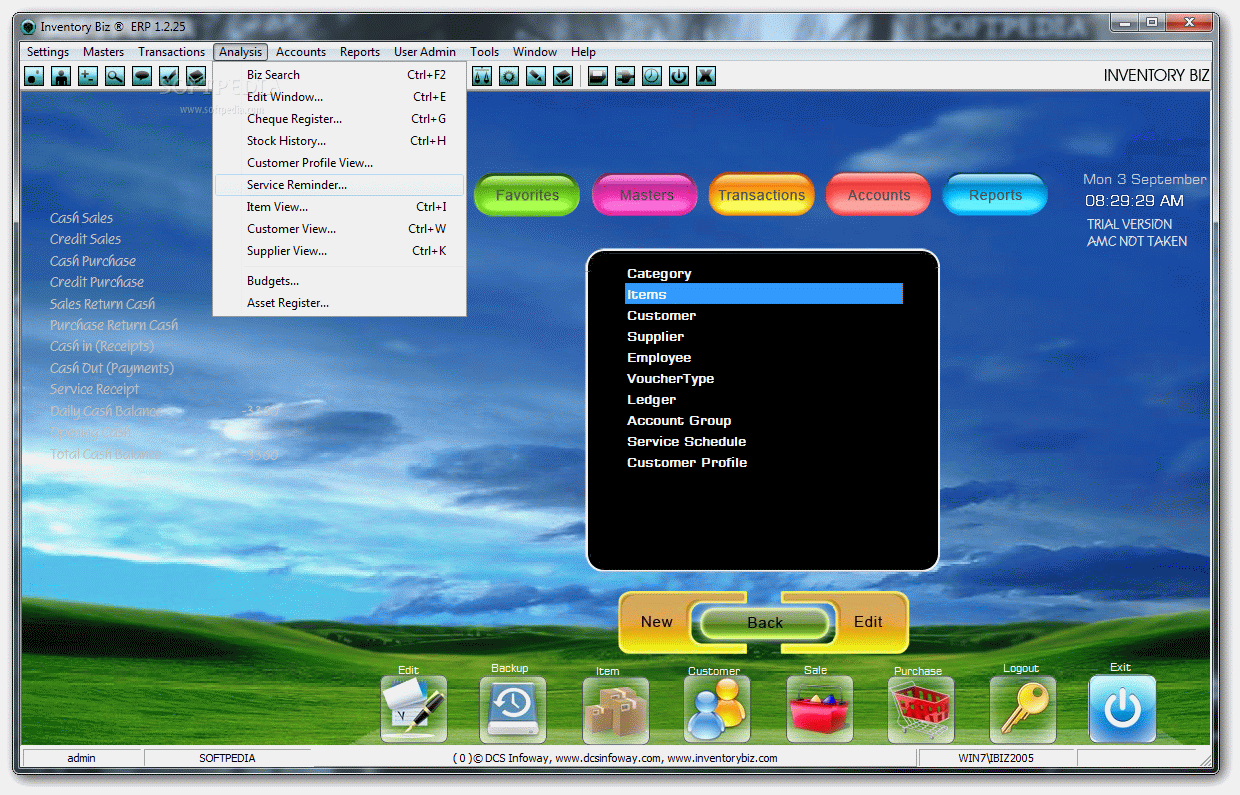Screen dimensions: 1240x795
Task: Click the Credit Purchase shortcut link
Action: coord(97,282)
